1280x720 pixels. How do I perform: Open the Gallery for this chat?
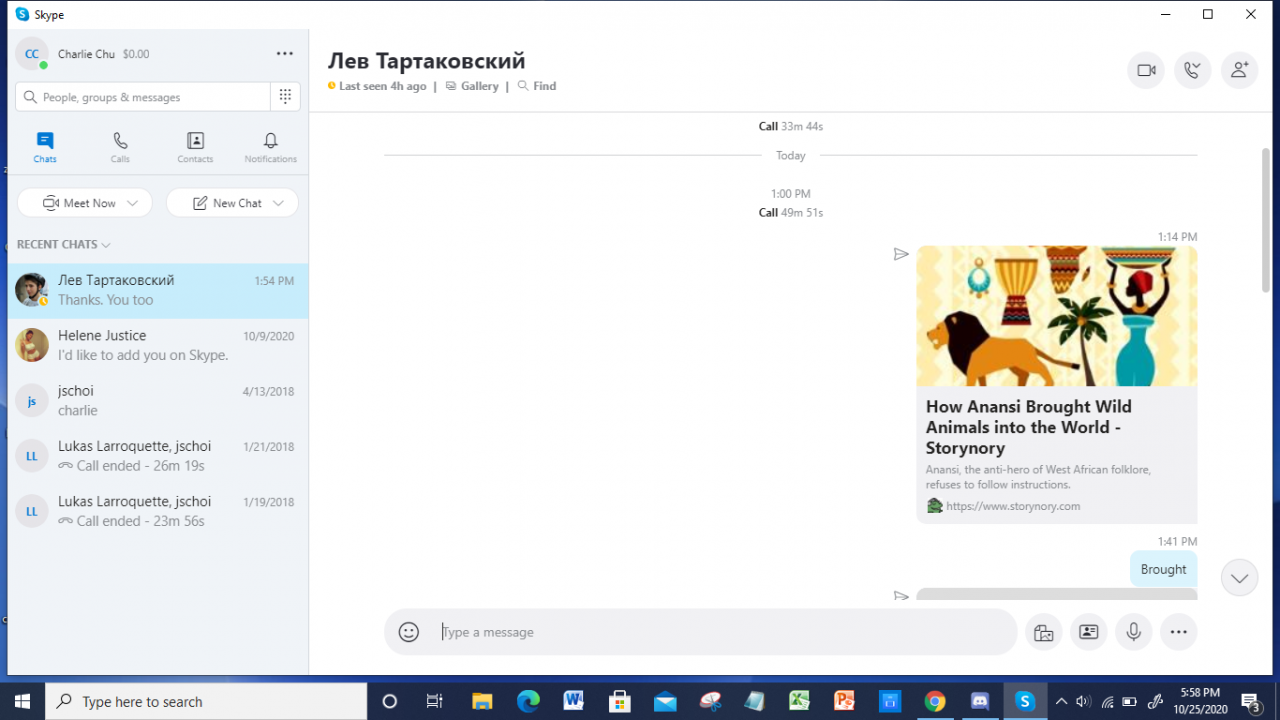(x=472, y=86)
